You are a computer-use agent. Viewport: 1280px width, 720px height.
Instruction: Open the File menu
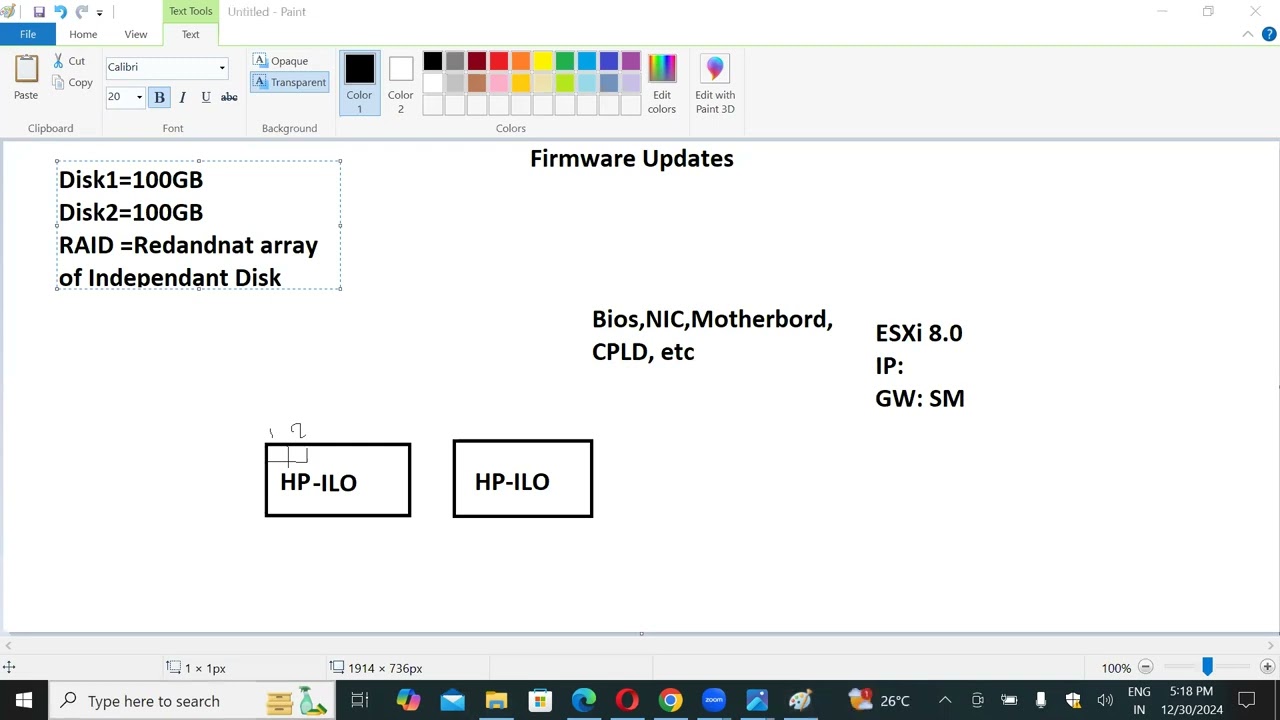pos(28,34)
